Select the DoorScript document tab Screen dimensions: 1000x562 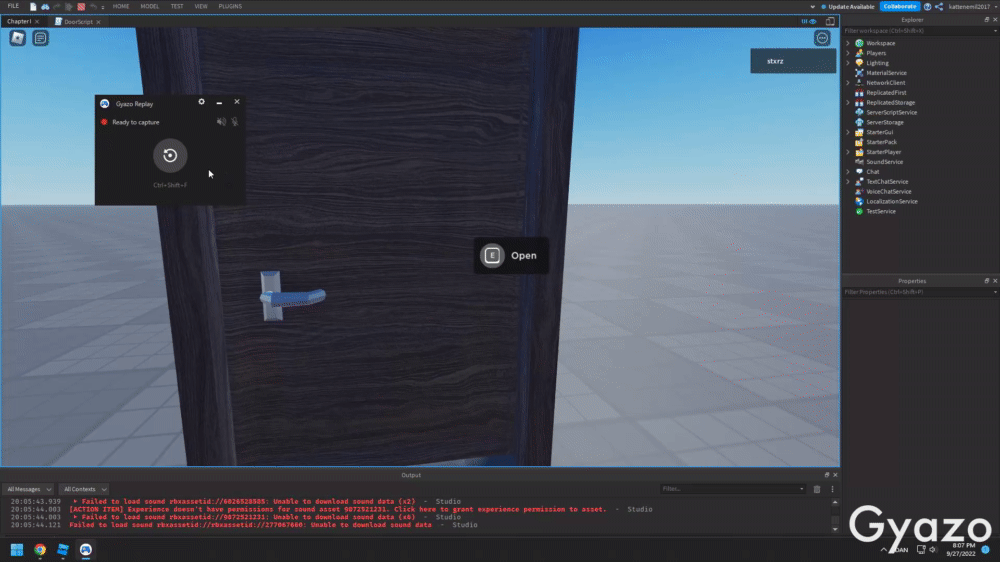click(x=78, y=22)
